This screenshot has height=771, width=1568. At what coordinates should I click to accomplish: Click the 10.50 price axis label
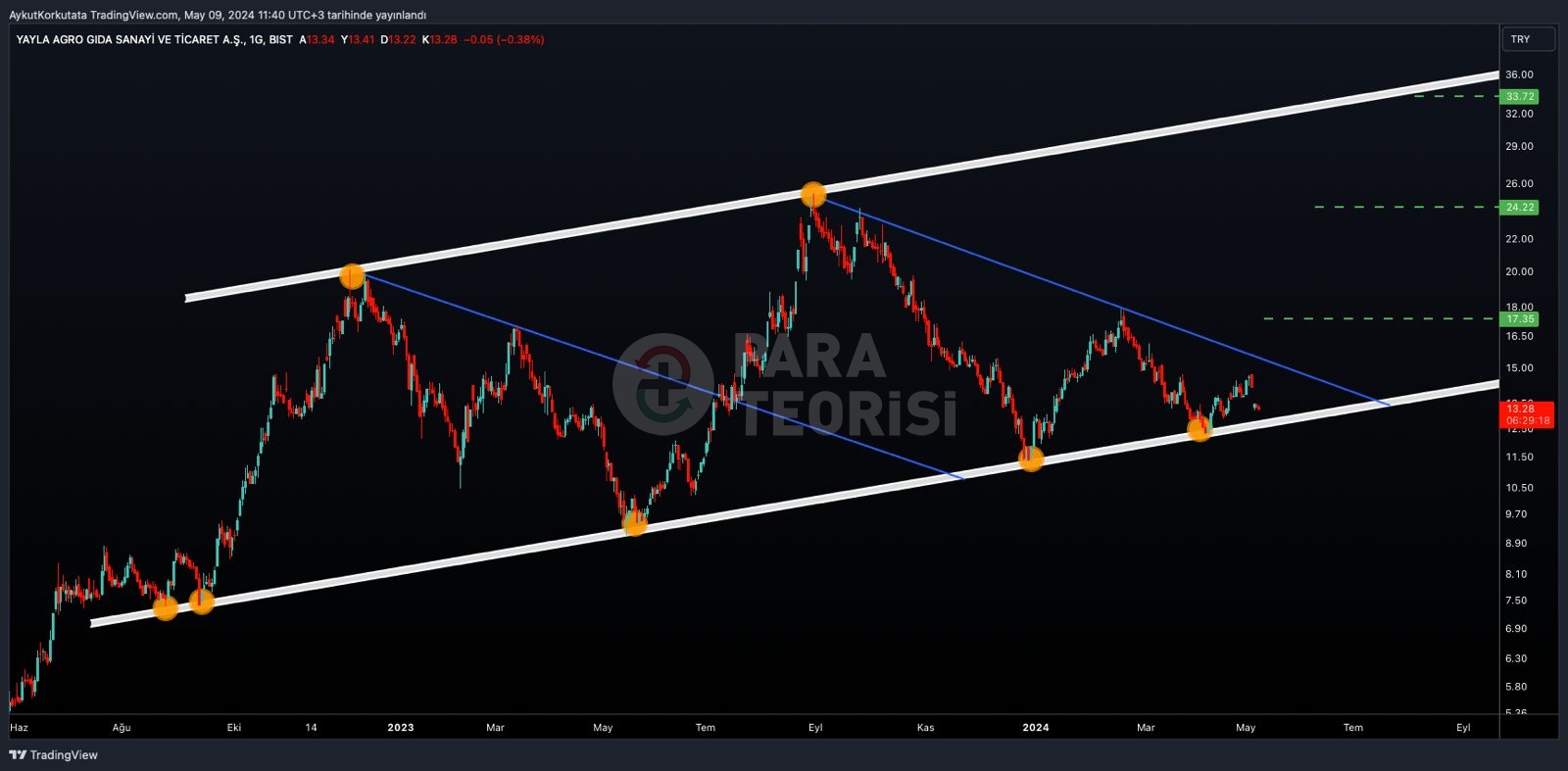[x=1519, y=487]
